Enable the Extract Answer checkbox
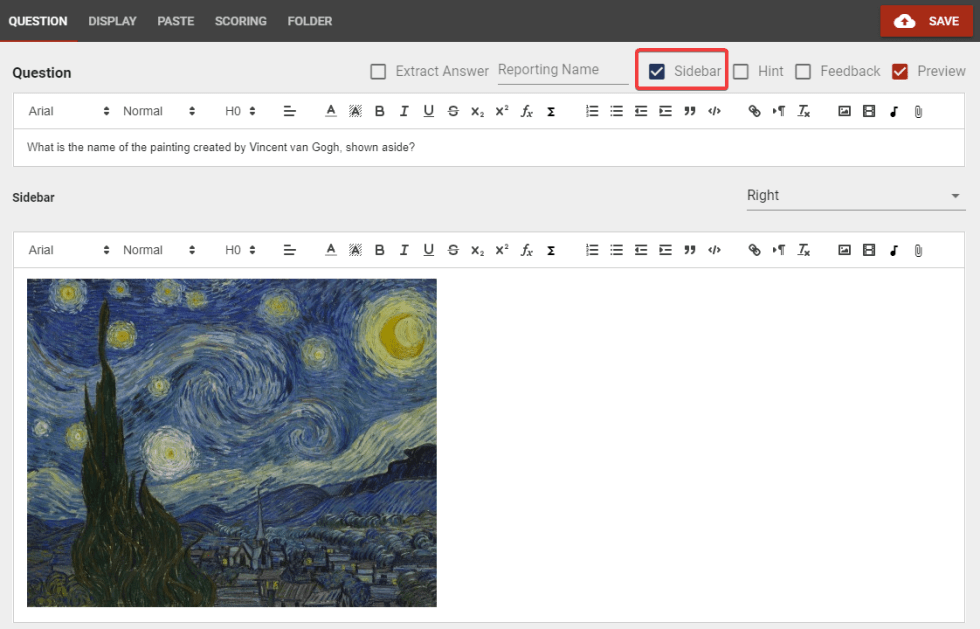 pyautogui.click(x=378, y=71)
